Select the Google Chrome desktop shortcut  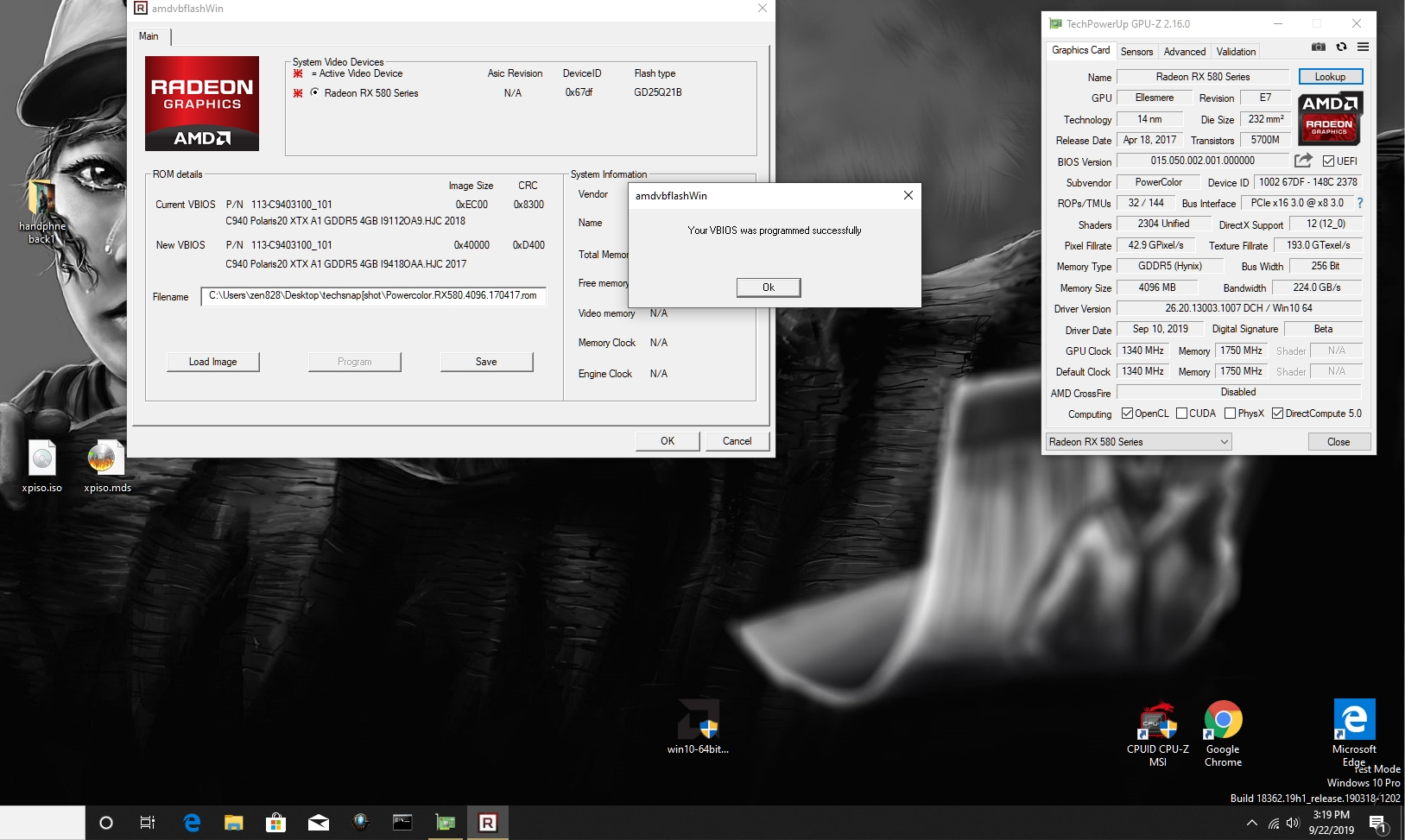click(1223, 734)
